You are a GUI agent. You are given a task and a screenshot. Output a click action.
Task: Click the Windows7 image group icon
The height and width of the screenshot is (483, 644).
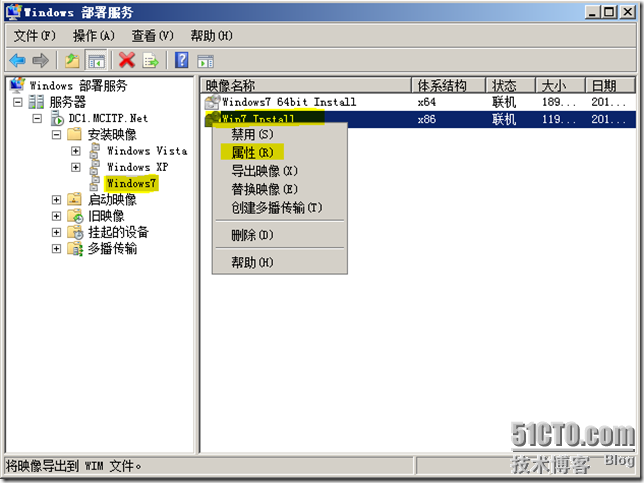(94, 183)
